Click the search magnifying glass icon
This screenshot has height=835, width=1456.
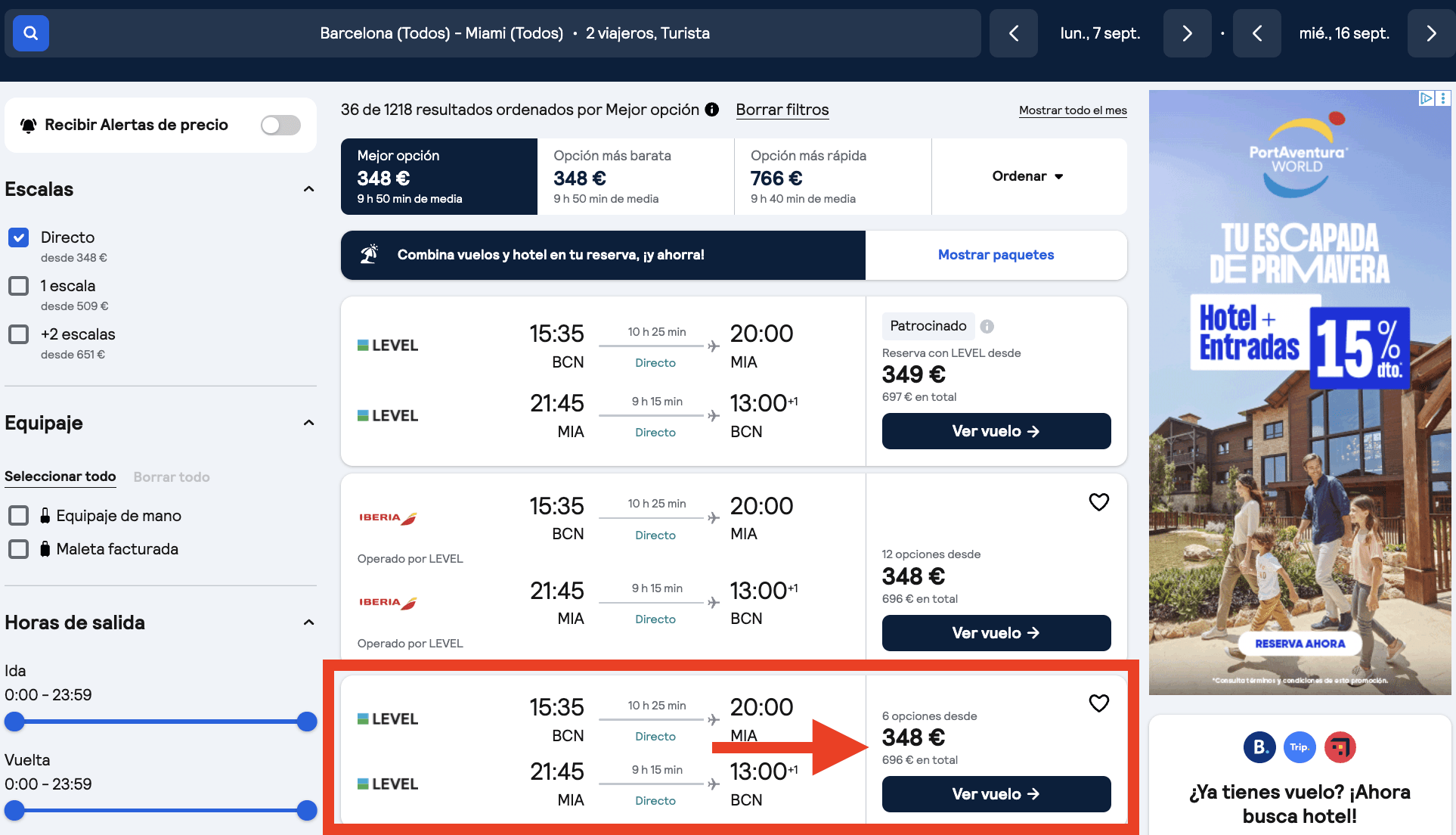30,33
